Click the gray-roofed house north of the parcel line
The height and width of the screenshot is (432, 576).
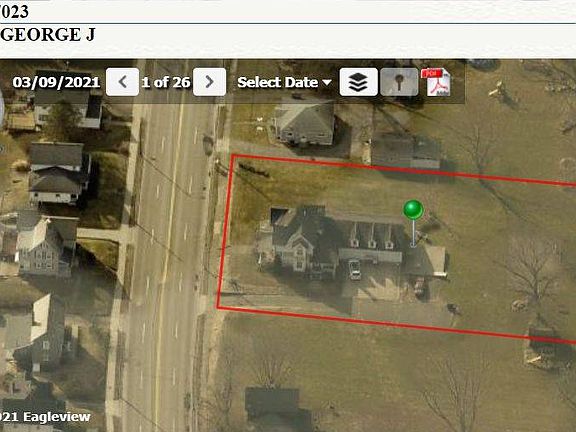pos(304,124)
